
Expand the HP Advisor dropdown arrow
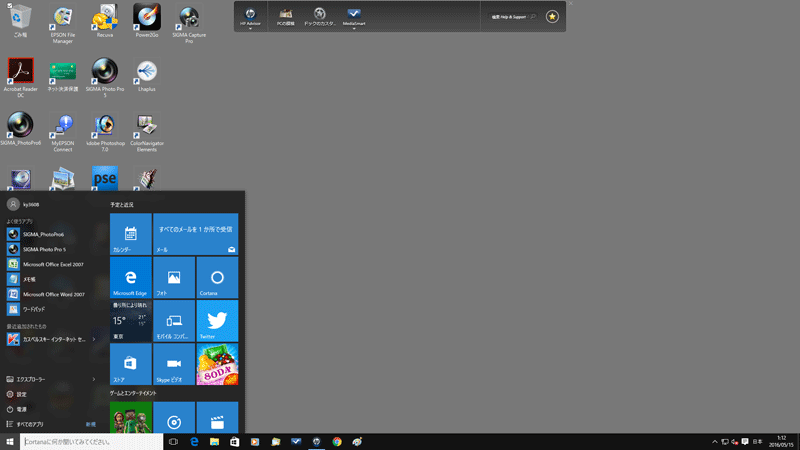(250, 29)
